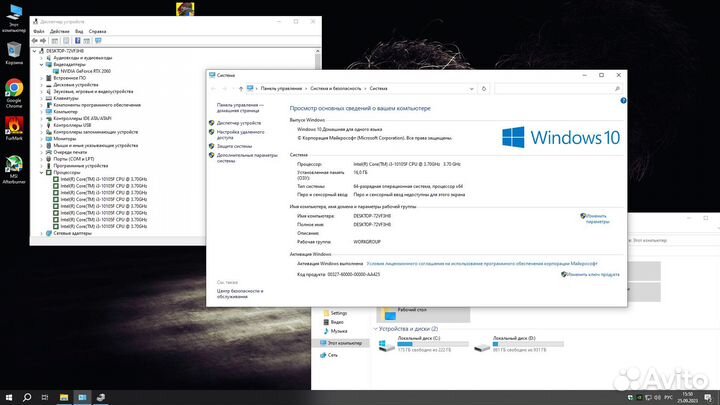720x405 pixels.
Task: Collapse the Видеоадаптеры category
Action: (x=41, y=65)
